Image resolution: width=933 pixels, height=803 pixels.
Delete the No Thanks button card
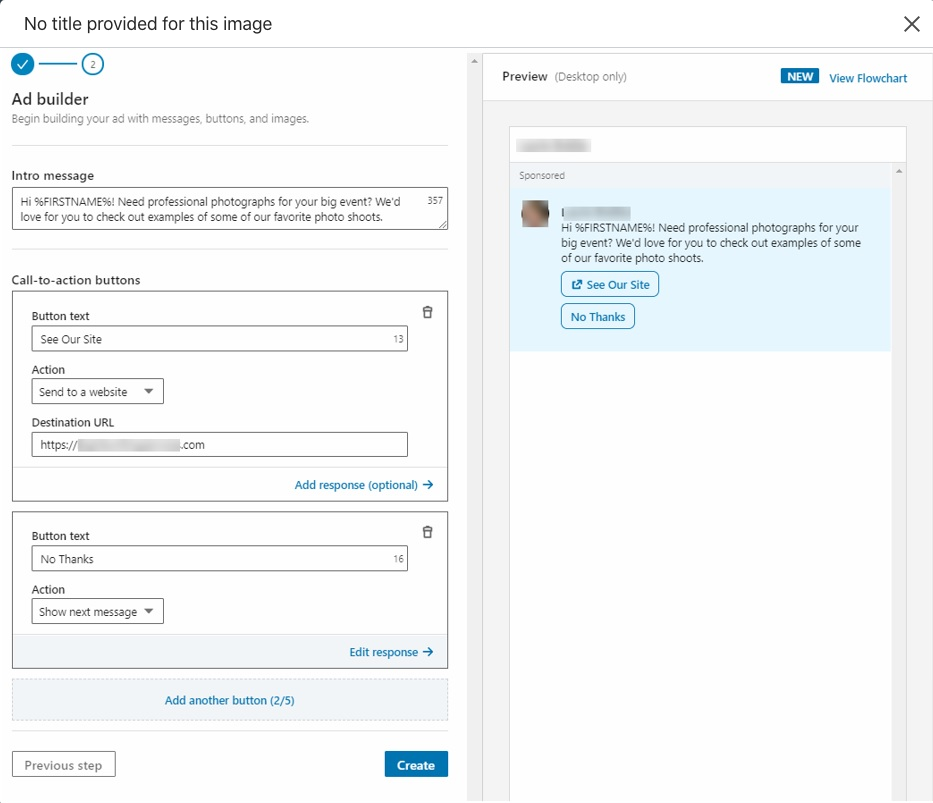click(427, 532)
